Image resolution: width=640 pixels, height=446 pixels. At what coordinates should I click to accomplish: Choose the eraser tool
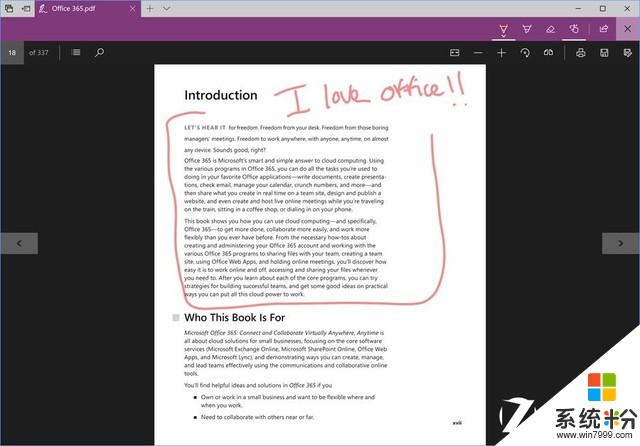550,29
